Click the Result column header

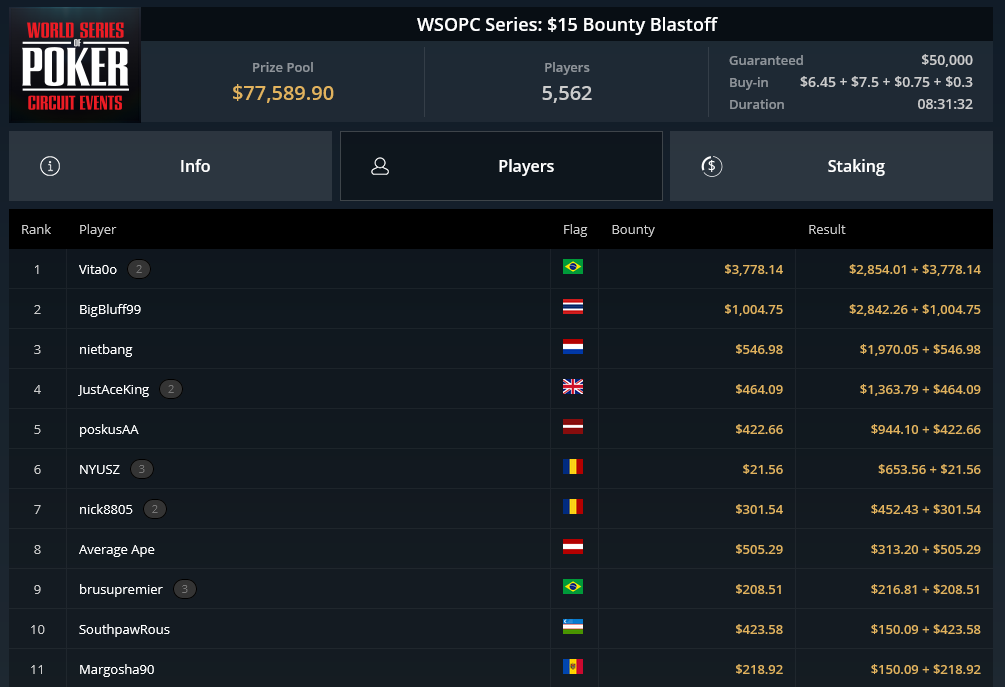tap(826, 229)
